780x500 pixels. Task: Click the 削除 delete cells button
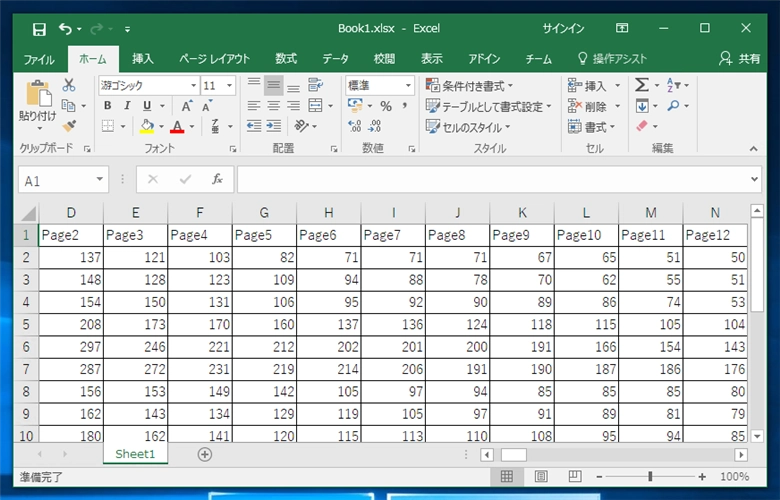pyautogui.click(x=588, y=106)
